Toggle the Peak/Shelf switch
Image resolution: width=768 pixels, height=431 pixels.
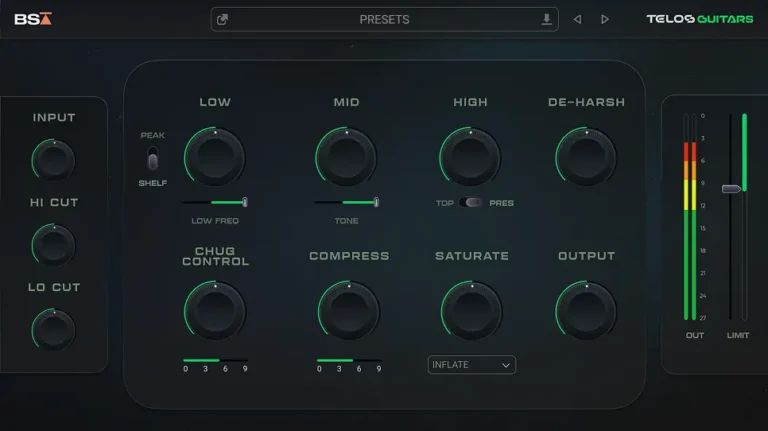[153, 159]
